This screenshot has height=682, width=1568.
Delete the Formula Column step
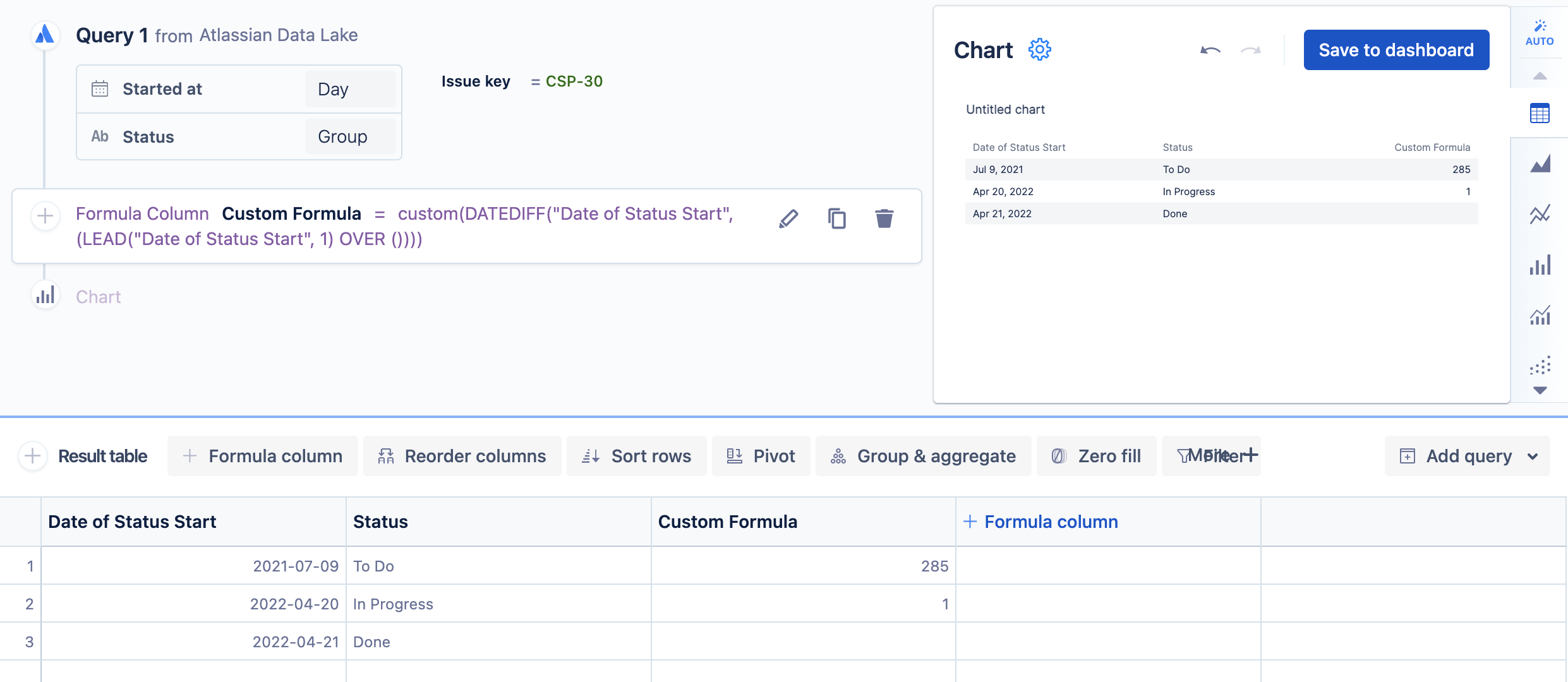(x=884, y=218)
